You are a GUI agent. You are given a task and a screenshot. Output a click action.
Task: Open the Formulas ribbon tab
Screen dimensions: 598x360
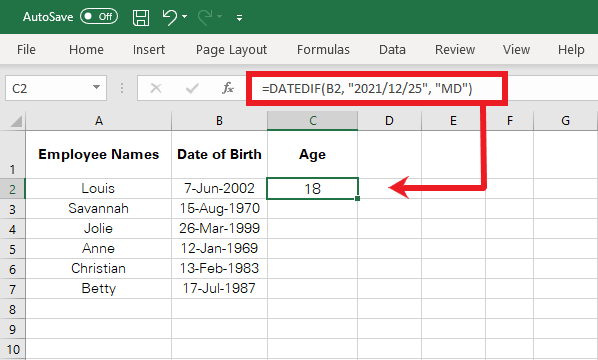(x=323, y=50)
